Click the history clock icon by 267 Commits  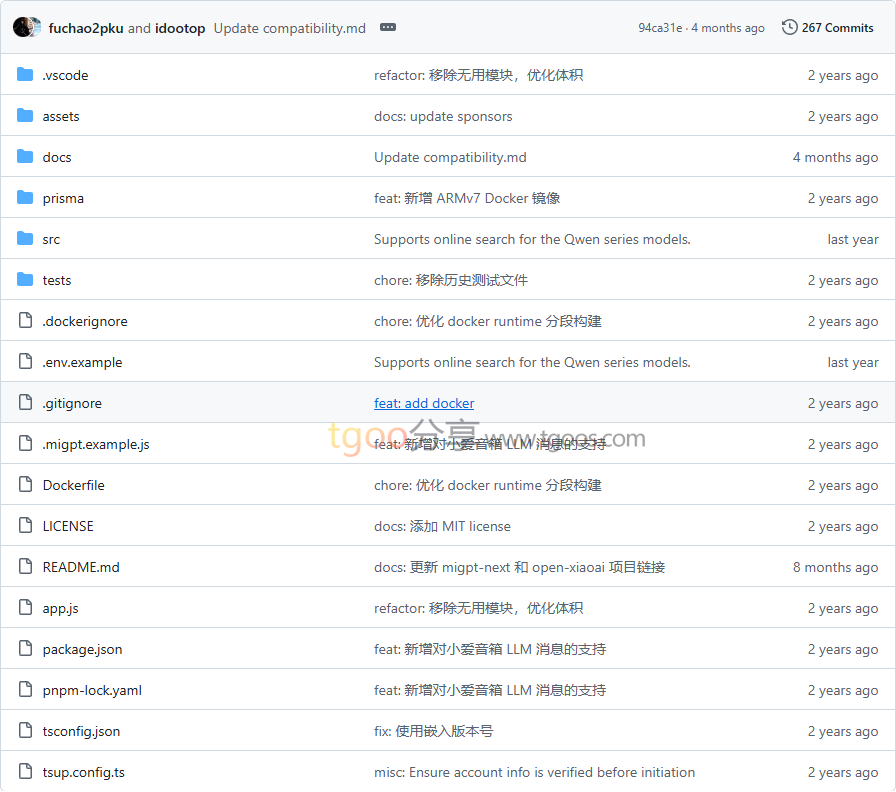(x=789, y=28)
